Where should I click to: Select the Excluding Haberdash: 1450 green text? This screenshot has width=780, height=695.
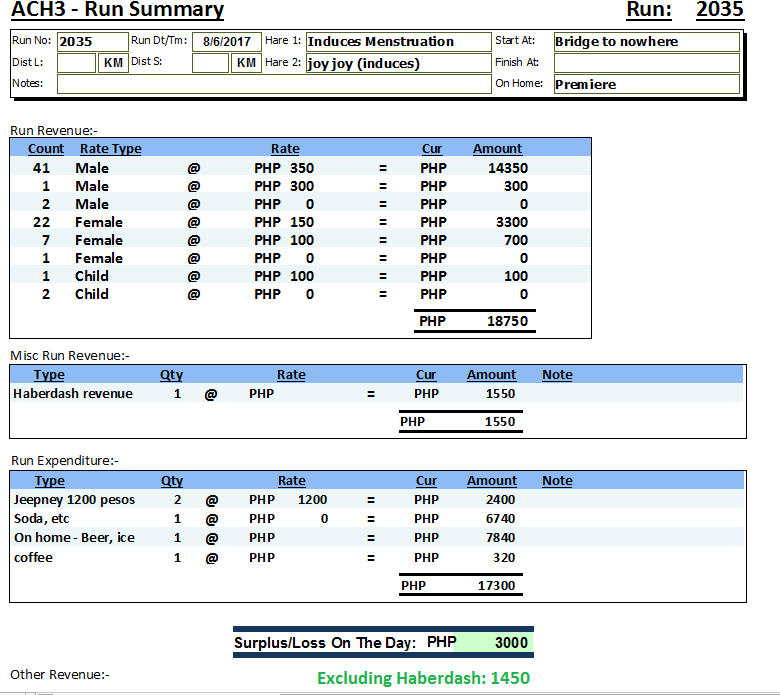click(423, 678)
